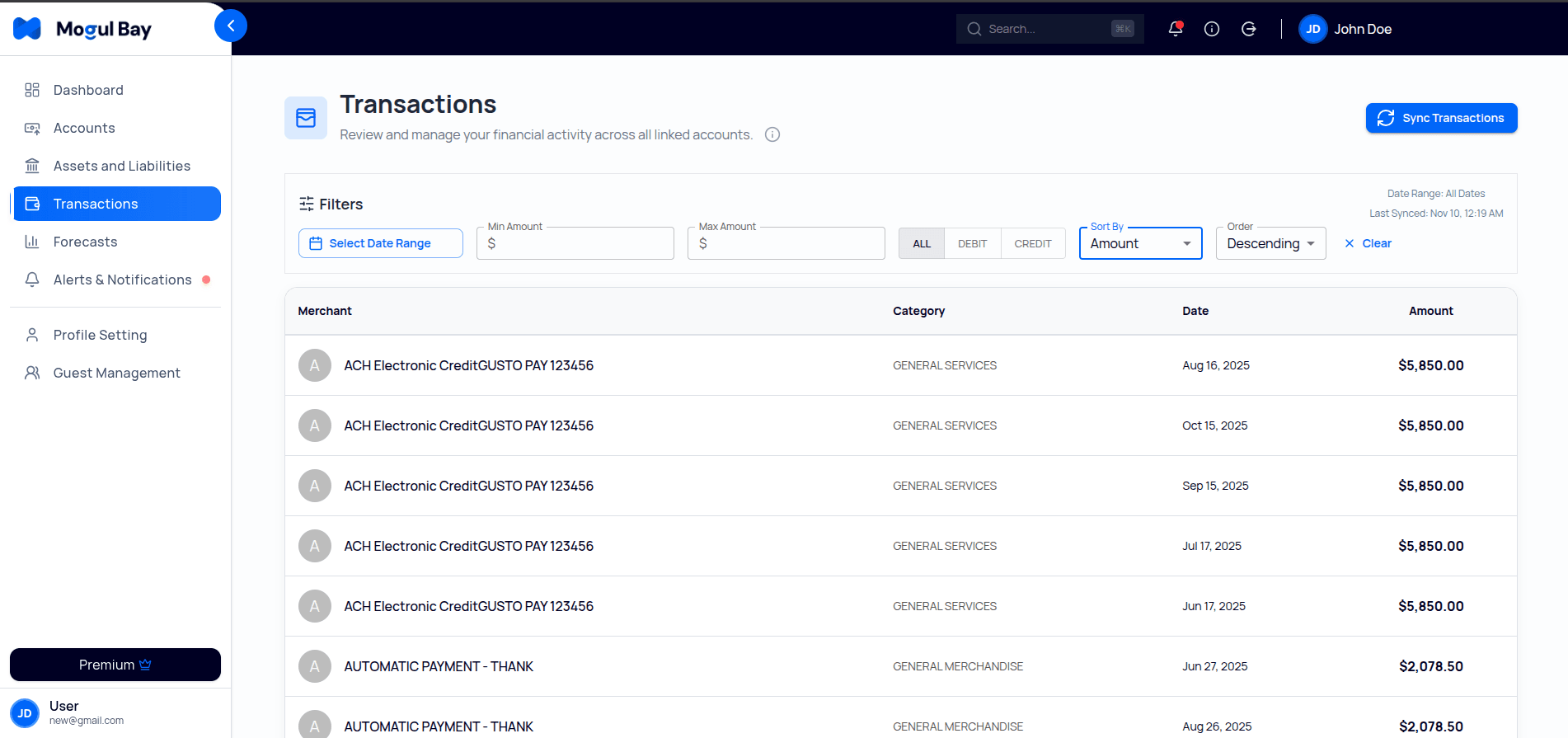This screenshot has height=738, width=1568.
Task: Click the avatar of the Jun 27, 2025 transaction
Action: 315,666
